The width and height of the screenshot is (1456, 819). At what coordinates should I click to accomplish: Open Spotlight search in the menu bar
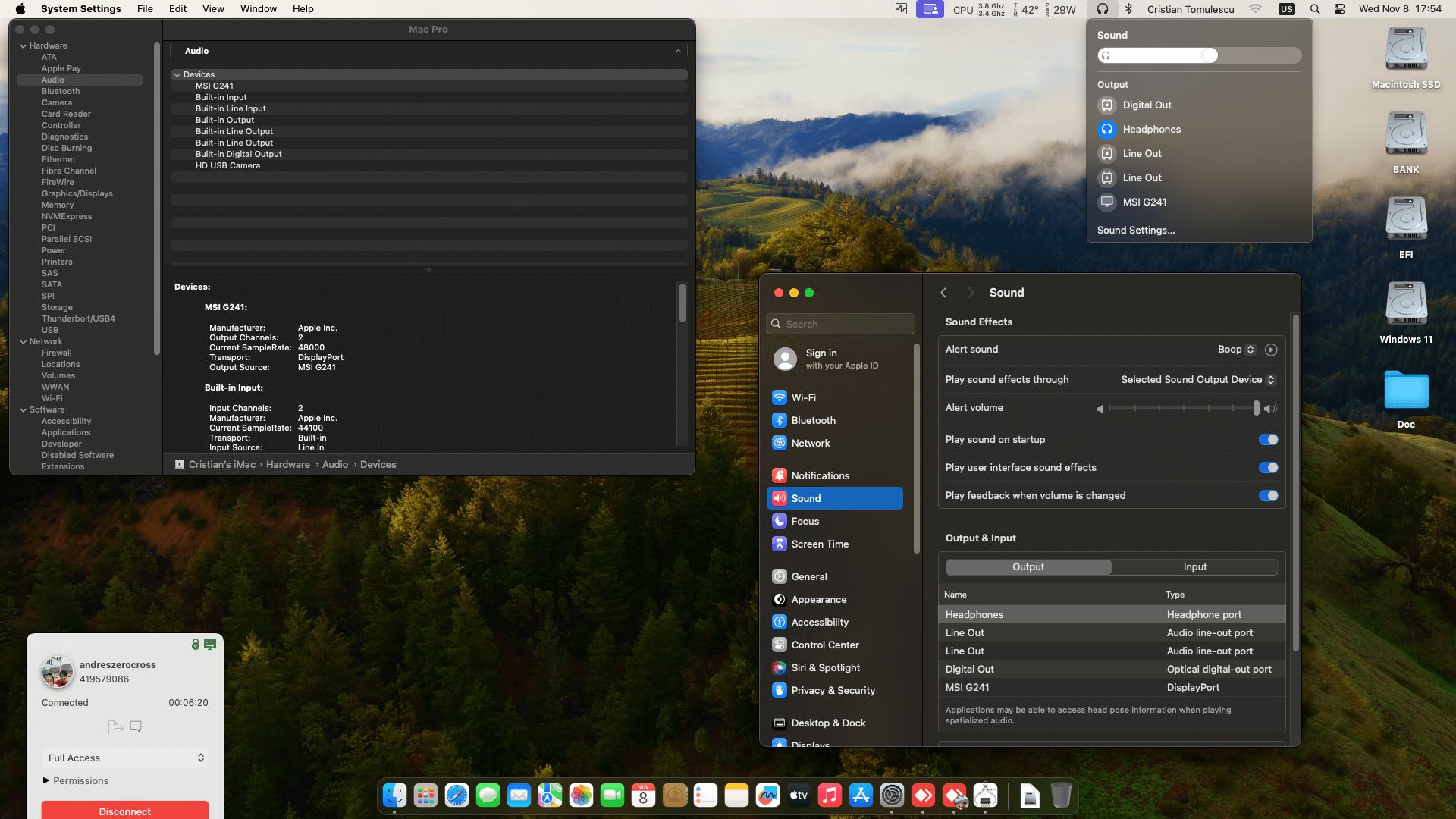point(1315,9)
